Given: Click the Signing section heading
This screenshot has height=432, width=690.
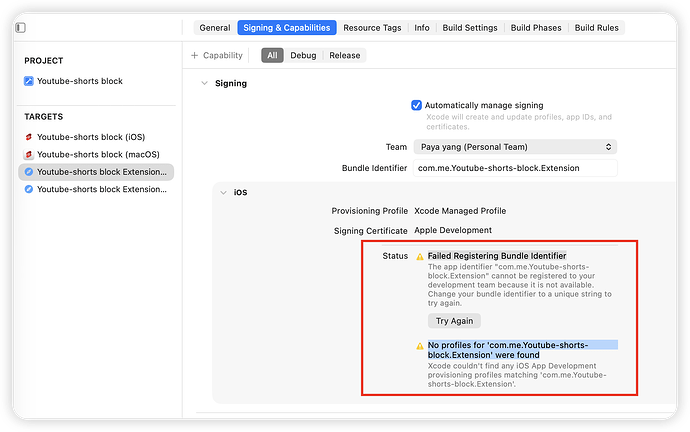Looking at the screenshot, I should click(231, 83).
